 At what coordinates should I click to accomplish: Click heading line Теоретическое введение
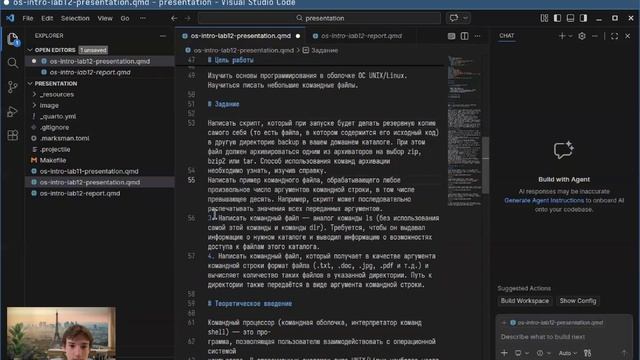pyautogui.click(x=253, y=304)
